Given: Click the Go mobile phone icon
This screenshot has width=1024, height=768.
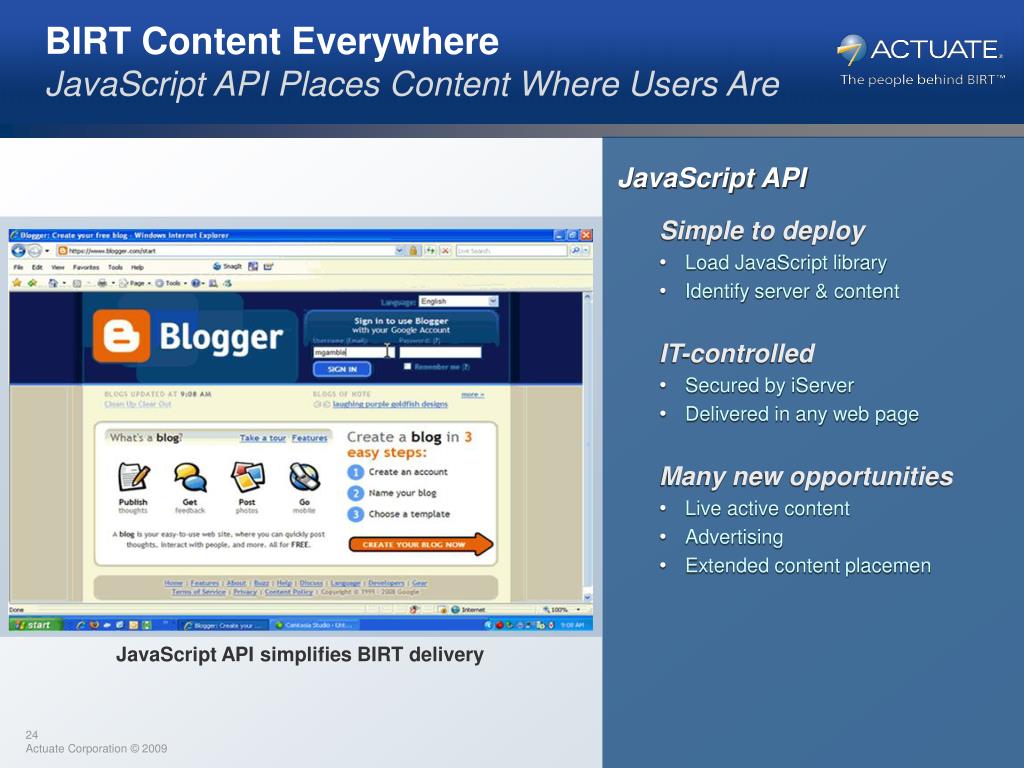Looking at the screenshot, I should click(304, 477).
